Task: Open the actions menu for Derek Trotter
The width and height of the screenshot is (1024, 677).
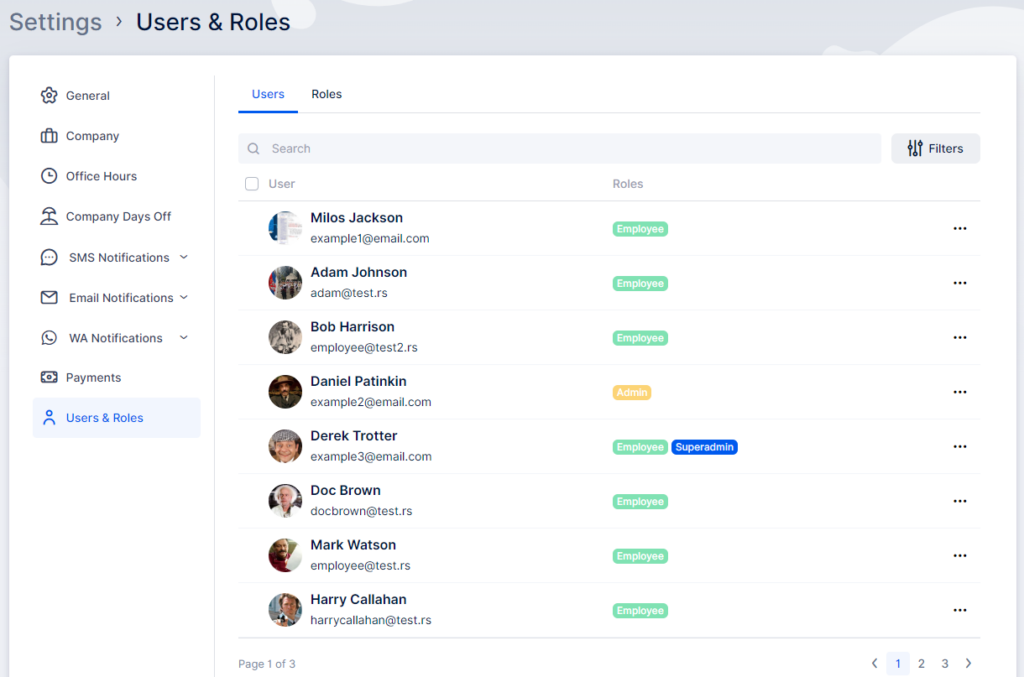Action: click(x=960, y=447)
